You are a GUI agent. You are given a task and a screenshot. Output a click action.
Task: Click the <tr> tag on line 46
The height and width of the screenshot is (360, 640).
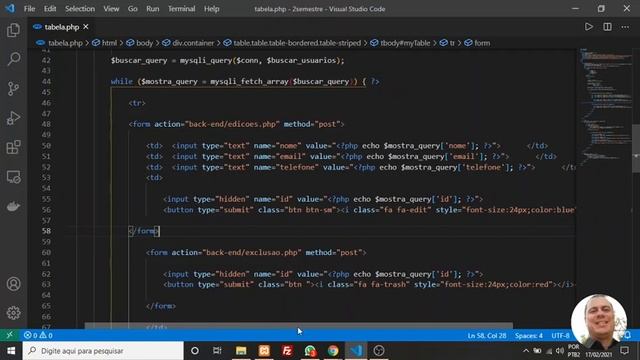click(137, 103)
